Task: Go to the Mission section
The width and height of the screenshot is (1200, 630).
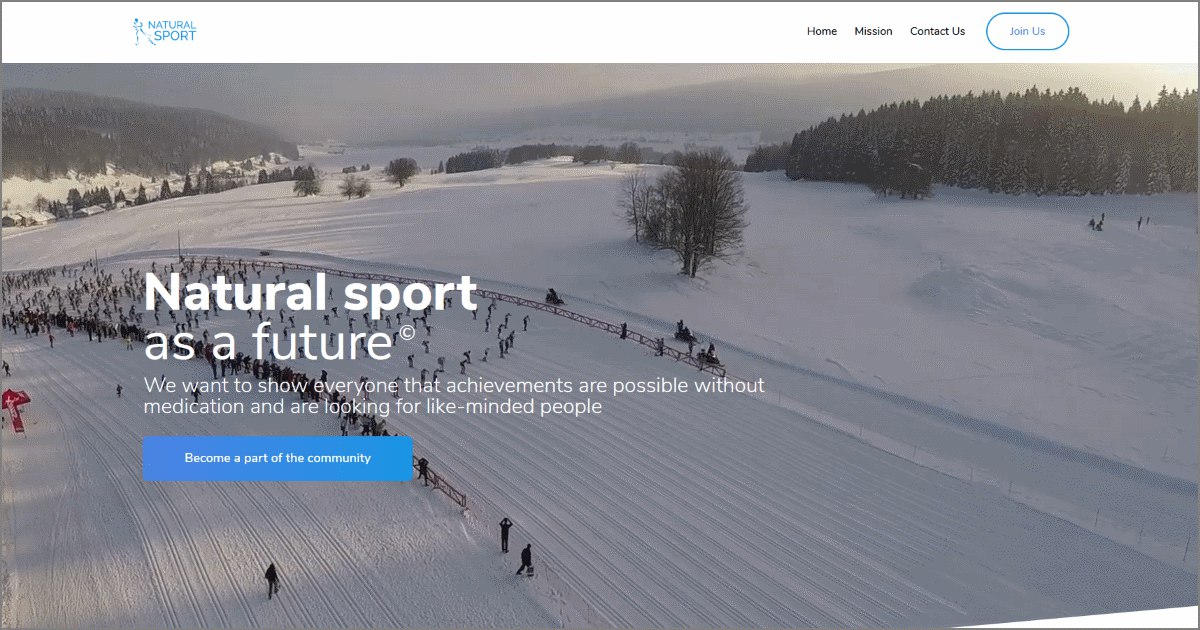Action: click(x=873, y=31)
